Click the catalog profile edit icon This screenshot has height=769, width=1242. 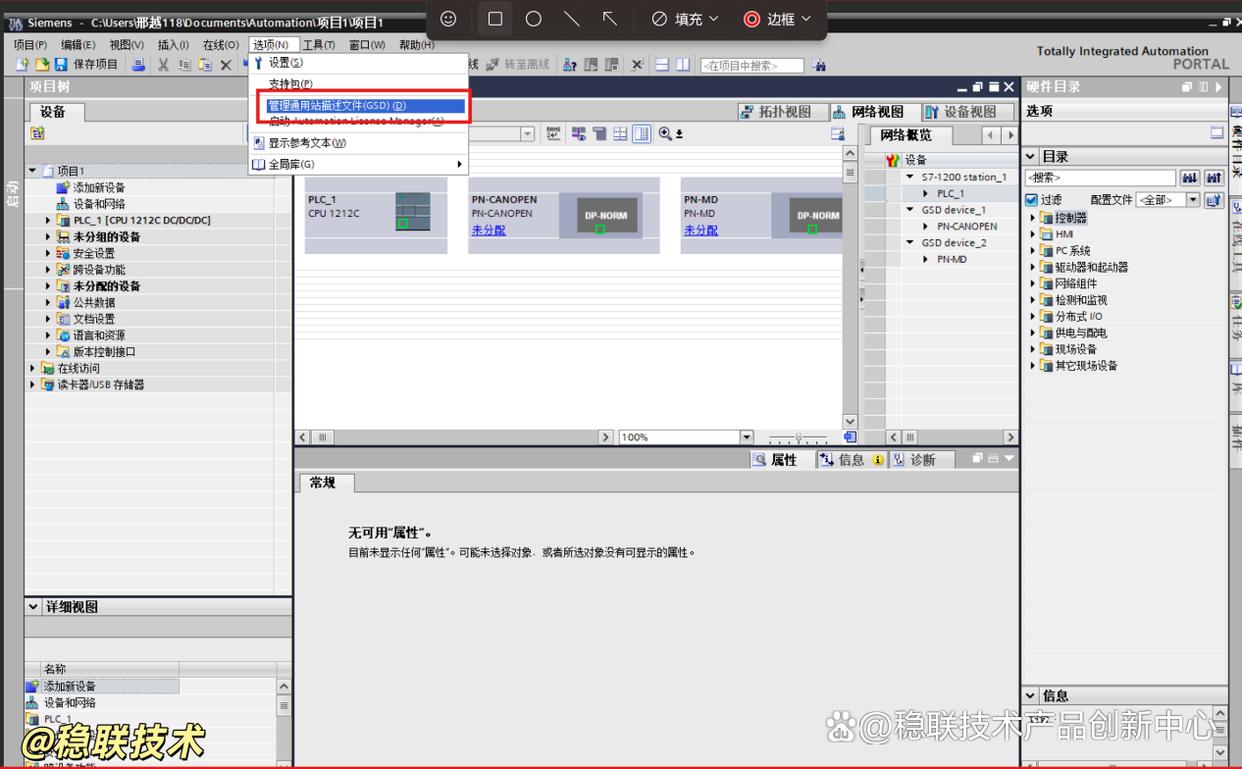(1214, 200)
